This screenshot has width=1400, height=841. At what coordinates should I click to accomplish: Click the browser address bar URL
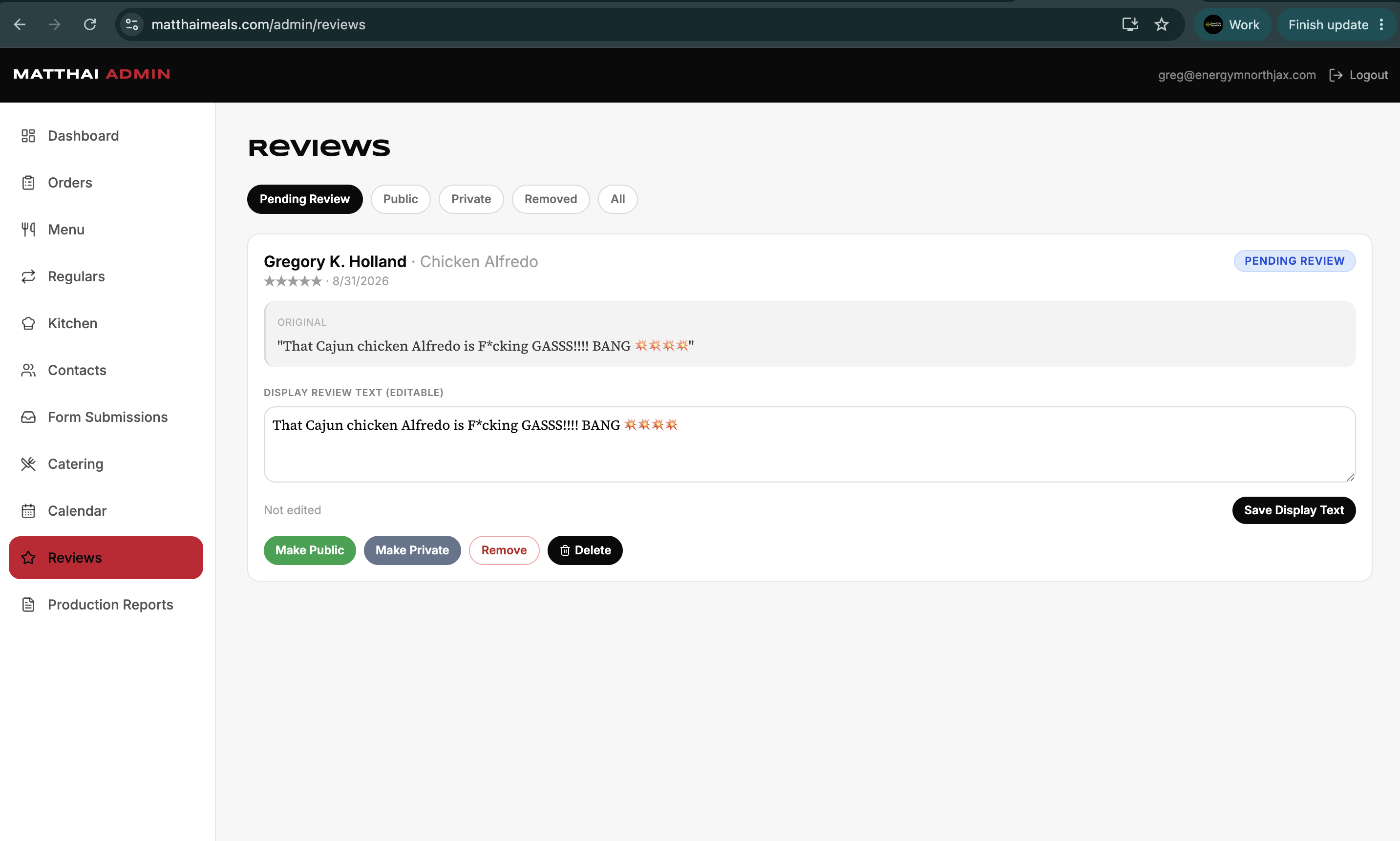click(258, 24)
